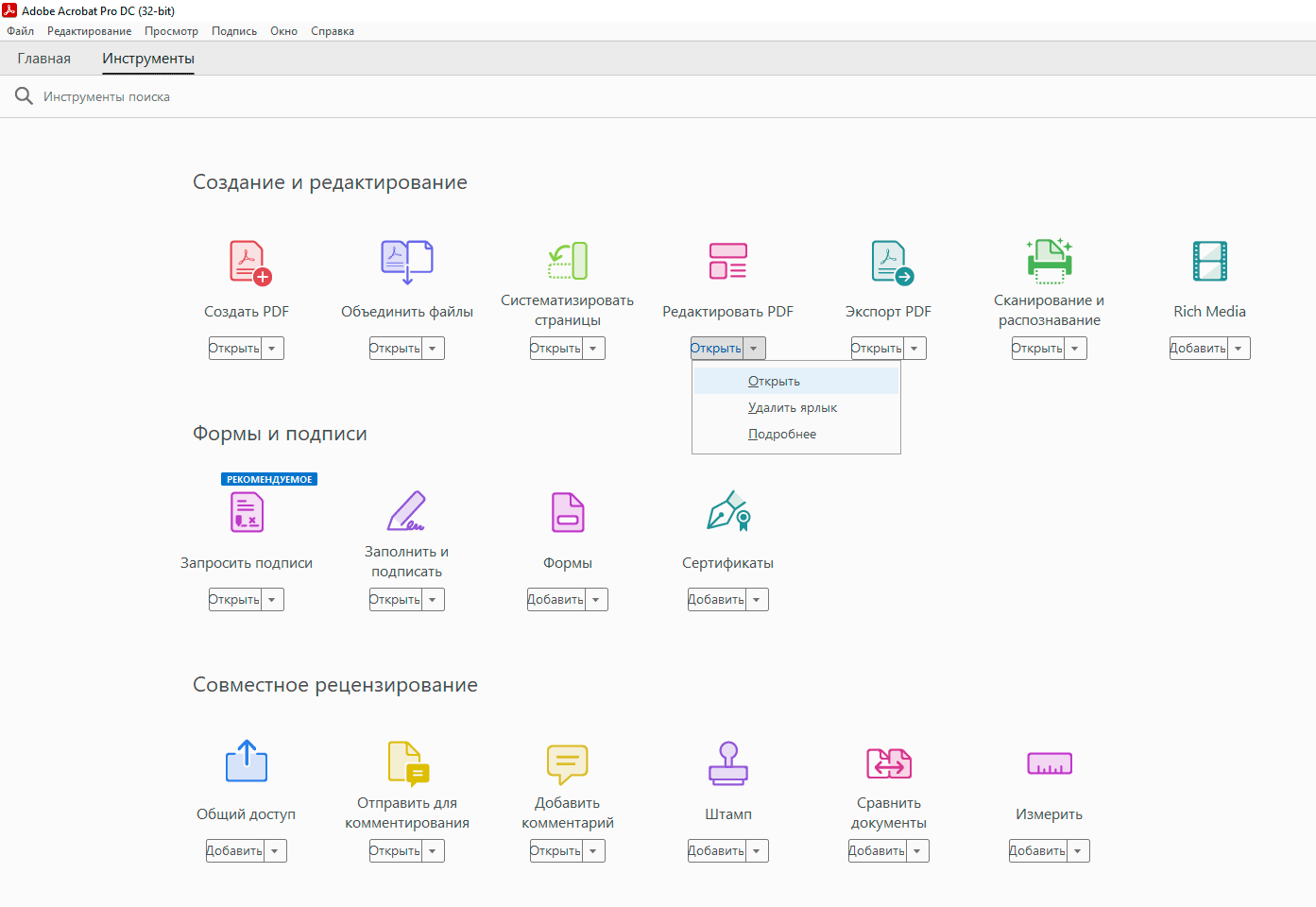Select the Combine Files icon
The height and width of the screenshot is (907, 1316).
click(x=406, y=262)
